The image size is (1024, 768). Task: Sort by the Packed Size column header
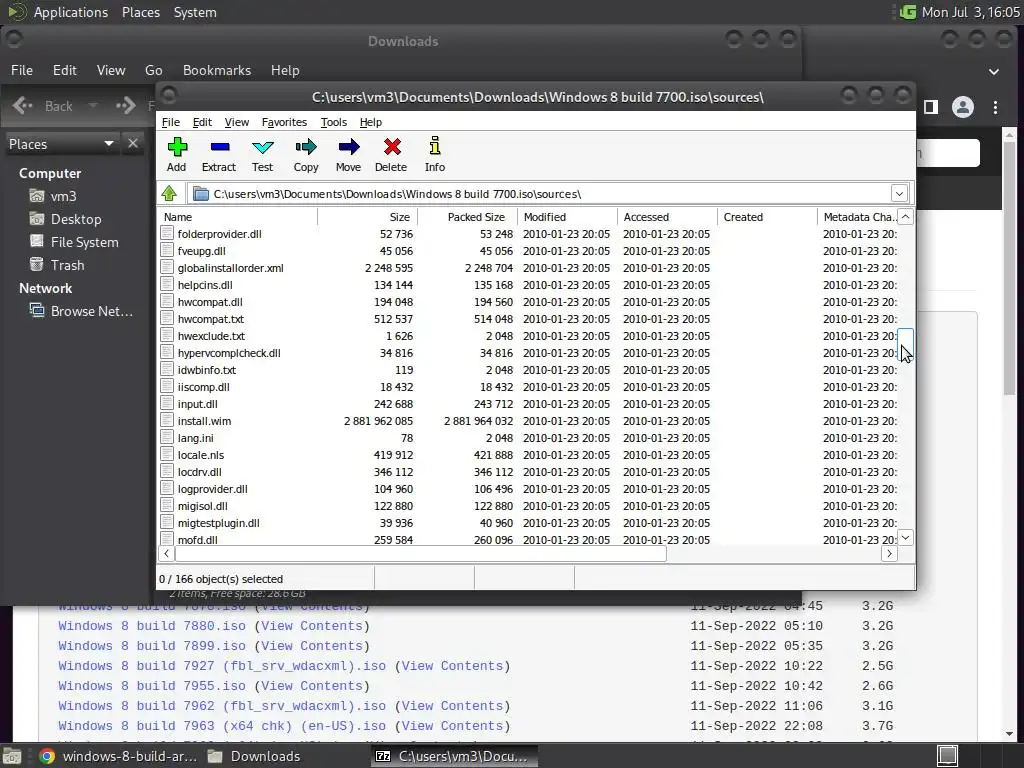click(468, 217)
